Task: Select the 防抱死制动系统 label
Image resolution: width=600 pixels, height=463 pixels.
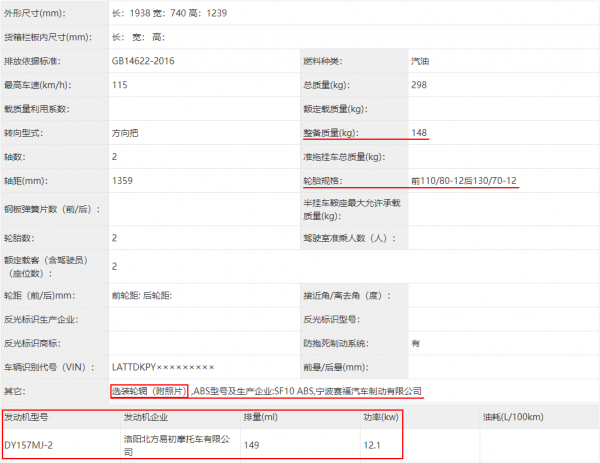Action: (336, 343)
